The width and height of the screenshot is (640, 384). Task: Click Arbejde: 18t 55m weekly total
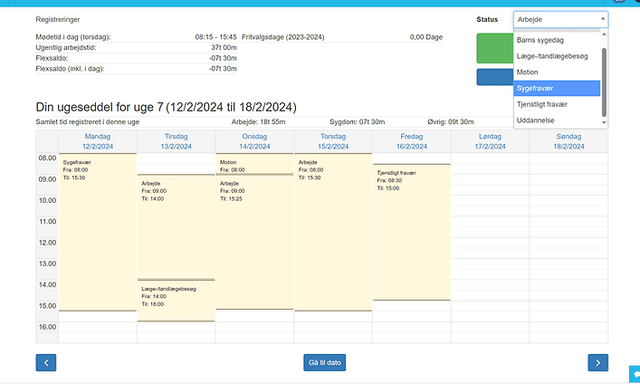tap(258, 122)
